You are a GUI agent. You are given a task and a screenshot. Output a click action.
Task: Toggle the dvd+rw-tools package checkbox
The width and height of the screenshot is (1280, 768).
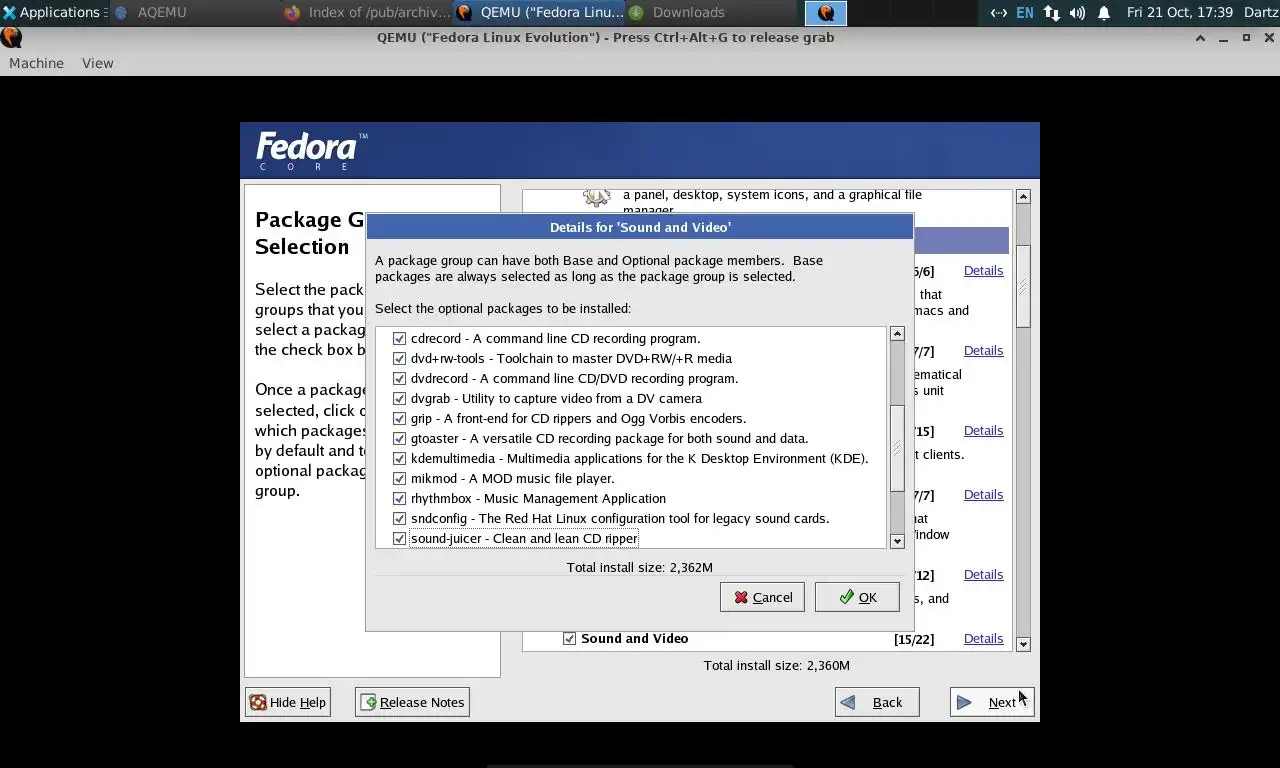coord(400,358)
